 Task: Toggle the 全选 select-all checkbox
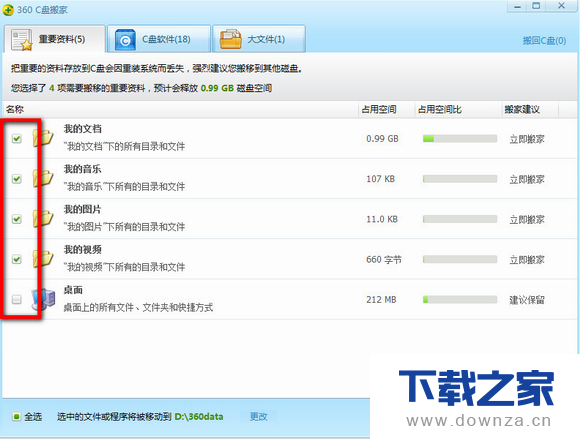[16, 417]
